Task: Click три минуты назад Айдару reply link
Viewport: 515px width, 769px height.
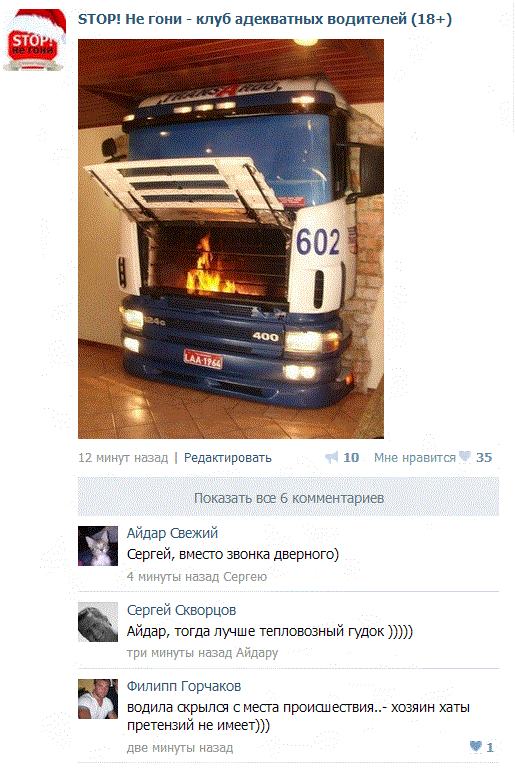Action: [x=203, y=653]
